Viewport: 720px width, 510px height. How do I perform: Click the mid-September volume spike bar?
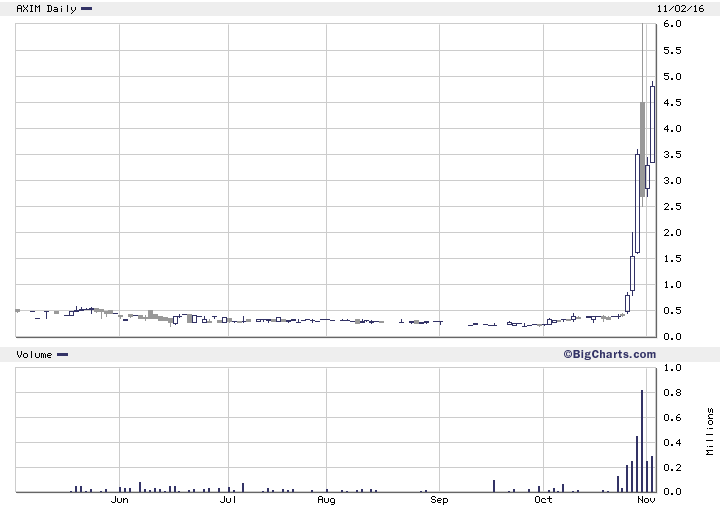tap(494, 486)
